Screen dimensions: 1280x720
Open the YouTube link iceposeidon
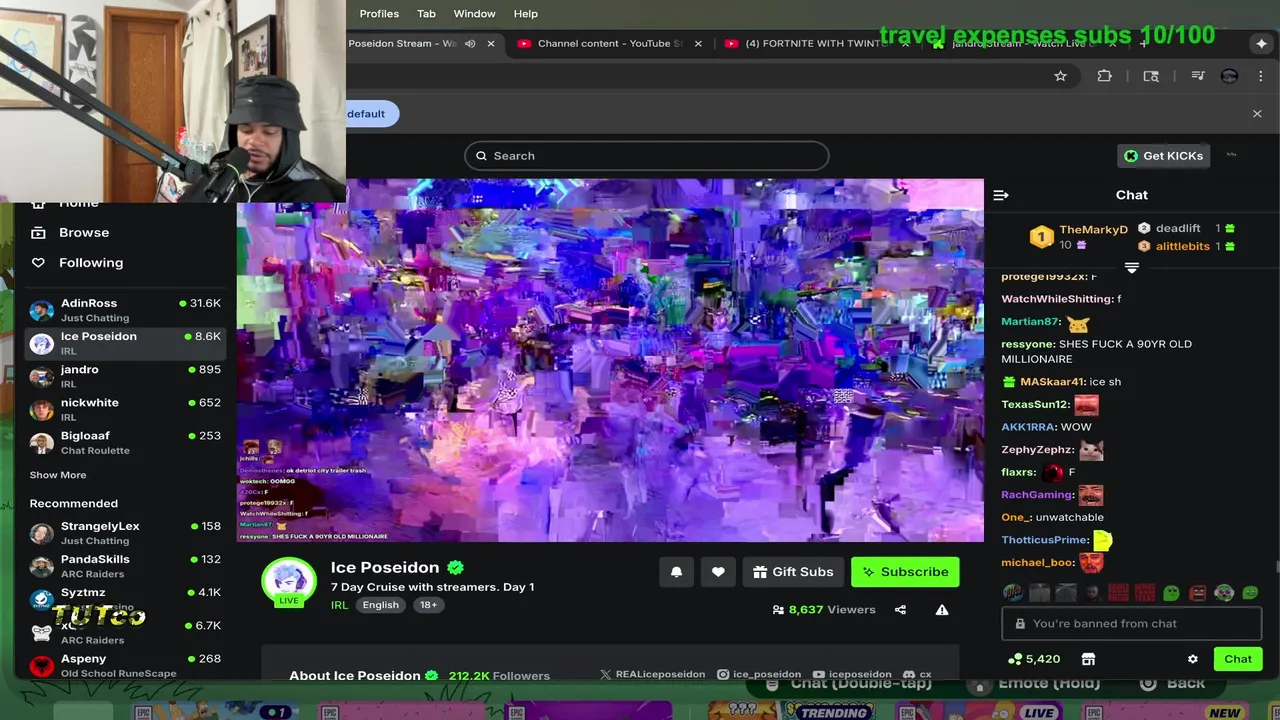[x=852, y=675]
